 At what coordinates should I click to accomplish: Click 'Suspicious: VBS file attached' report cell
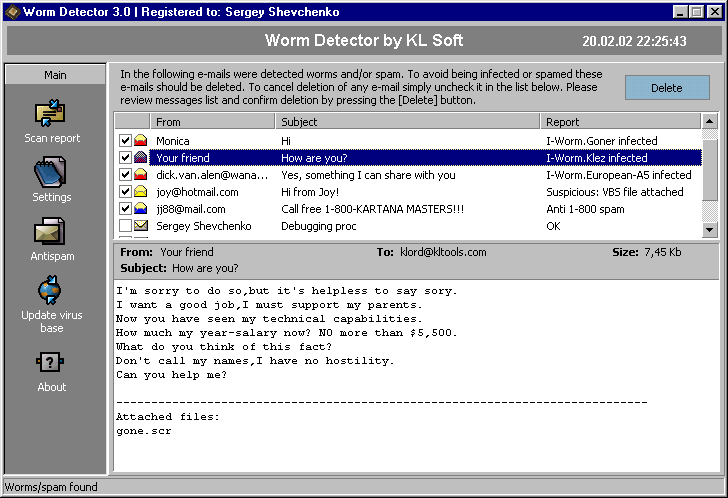615,192
